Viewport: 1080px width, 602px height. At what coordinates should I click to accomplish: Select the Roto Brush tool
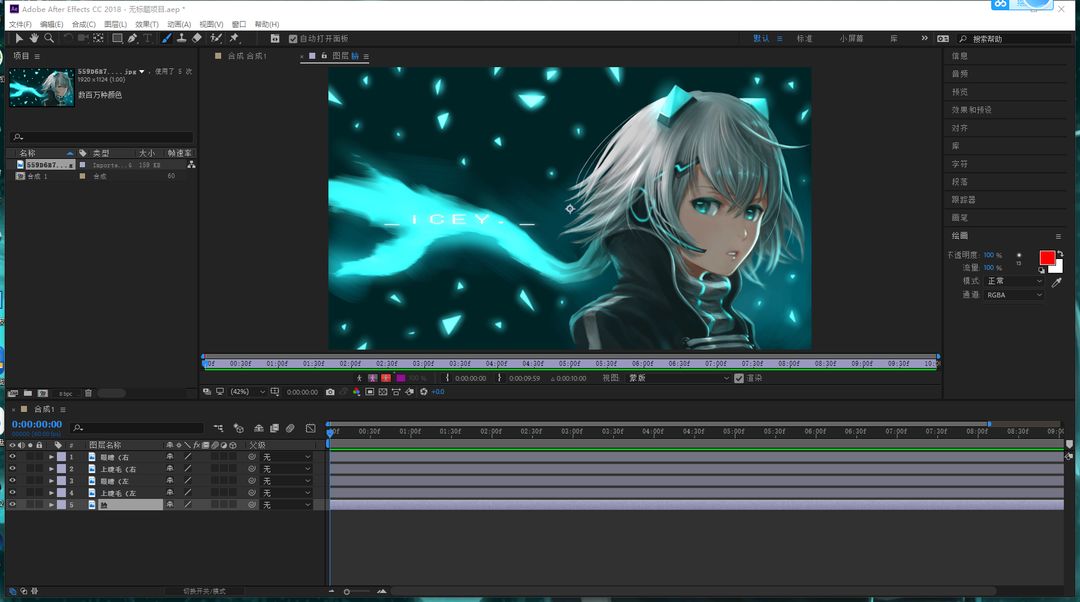(x=216, y=39)
